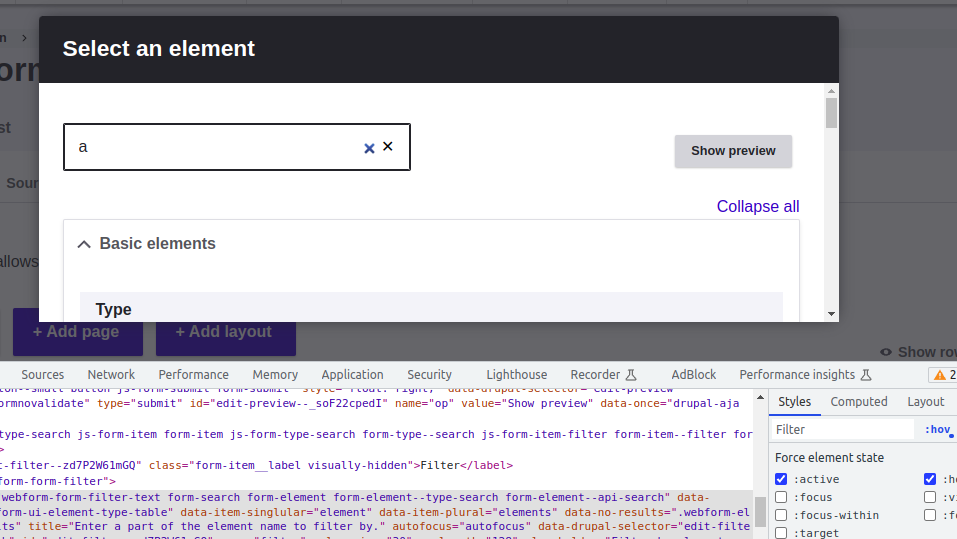Toggle the :hov element state button
Screen dimensions: 957x539
pos(937,429)
